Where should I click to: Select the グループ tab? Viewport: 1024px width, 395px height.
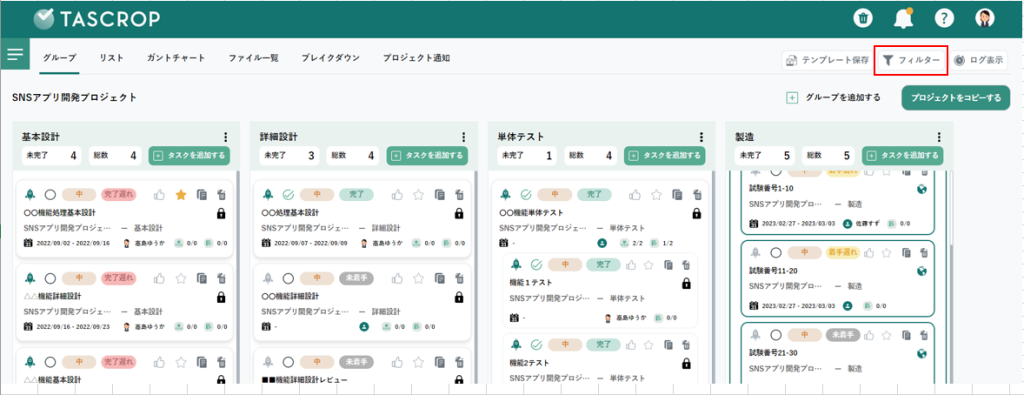(x=59, y=58)
